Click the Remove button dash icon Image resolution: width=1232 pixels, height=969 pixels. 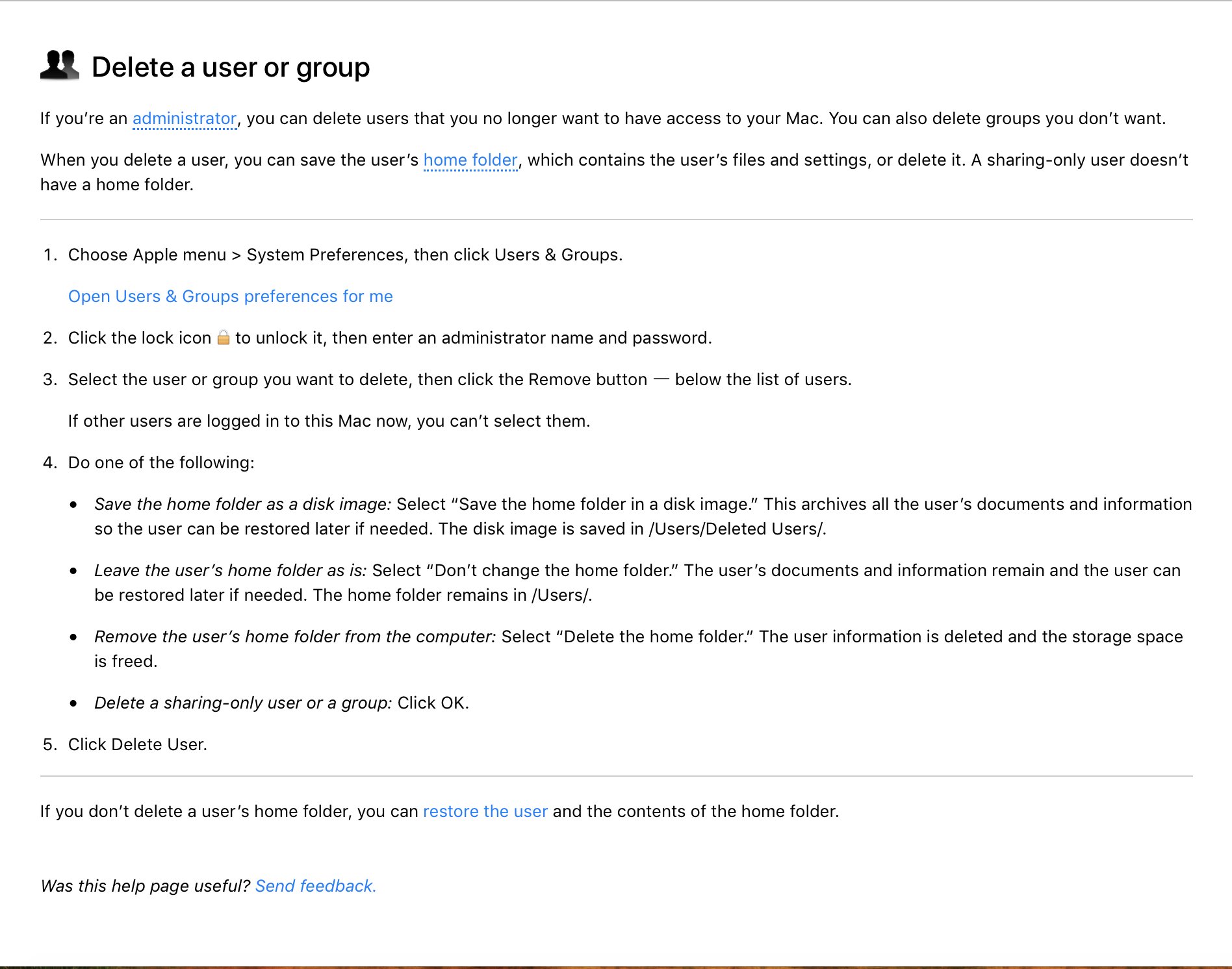[661, 380]
